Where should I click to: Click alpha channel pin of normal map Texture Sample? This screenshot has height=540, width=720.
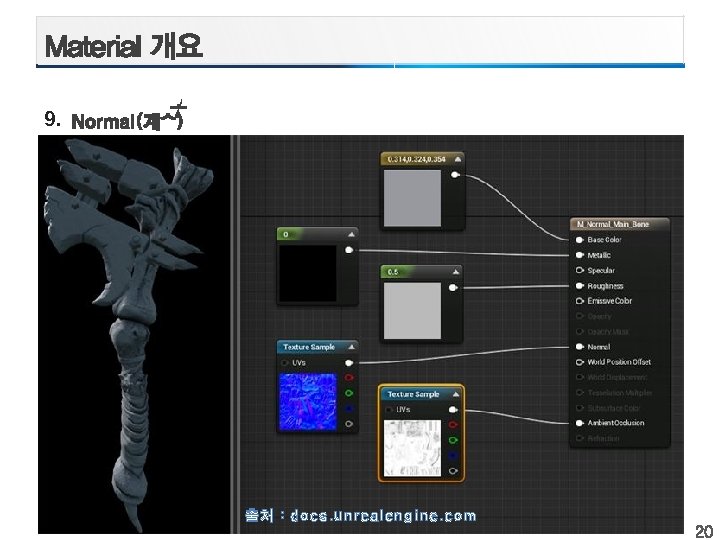pyautogui.click(x=349, y=424)
